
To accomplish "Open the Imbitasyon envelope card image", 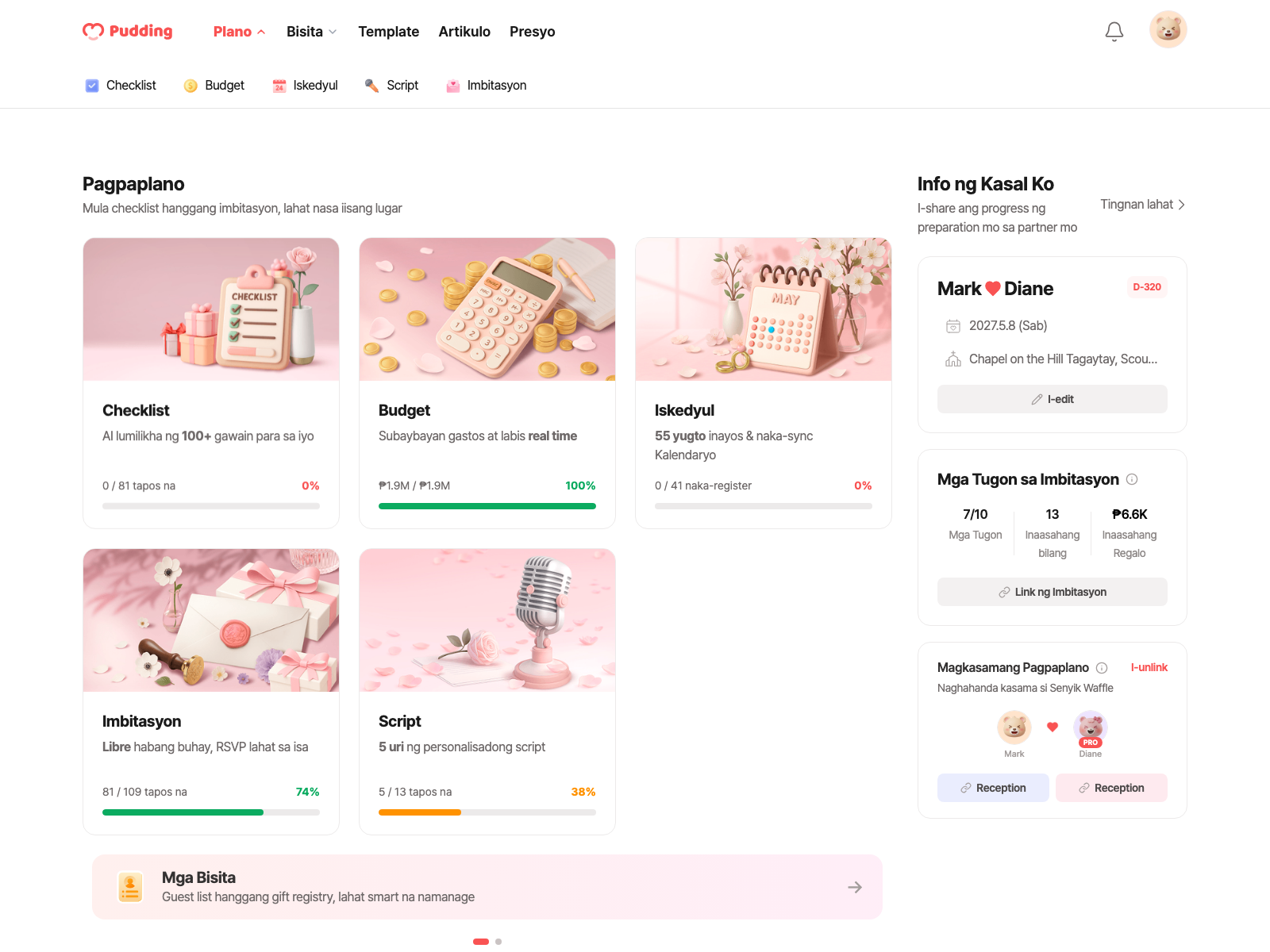I will coord(211,620).
